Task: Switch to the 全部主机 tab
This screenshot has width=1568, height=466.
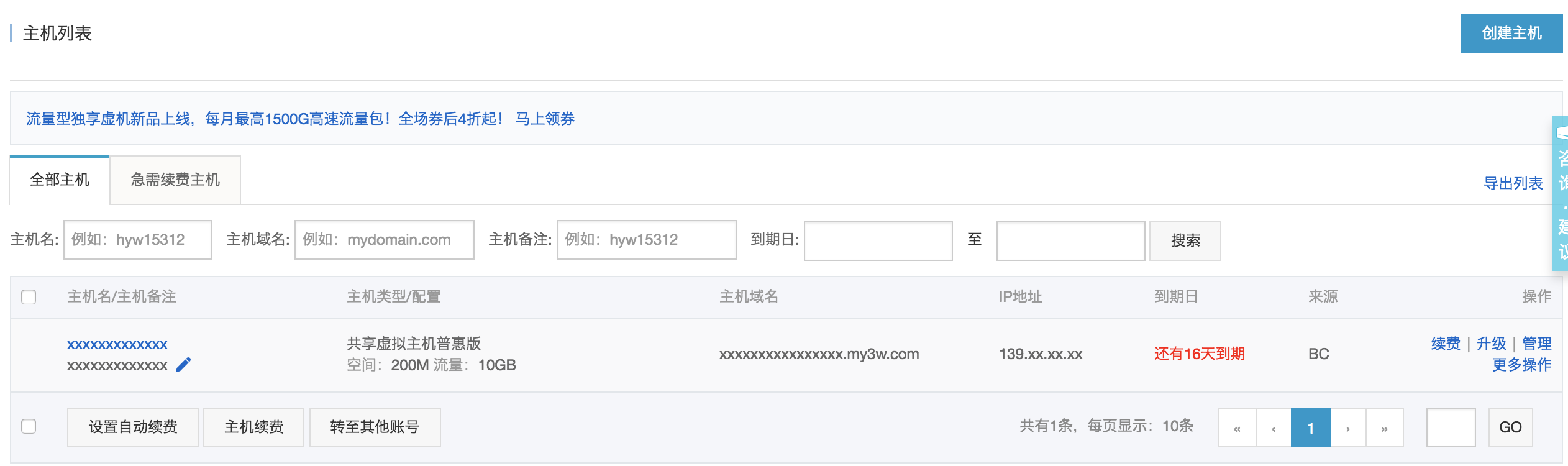Action: (60, 180)
